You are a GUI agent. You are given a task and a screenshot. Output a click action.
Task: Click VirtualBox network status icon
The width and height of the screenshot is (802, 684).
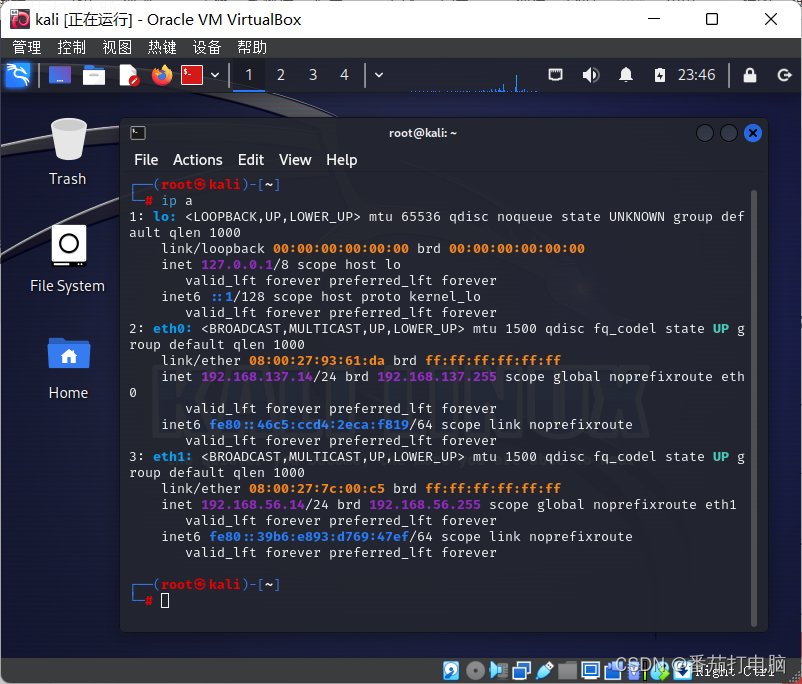522,670
